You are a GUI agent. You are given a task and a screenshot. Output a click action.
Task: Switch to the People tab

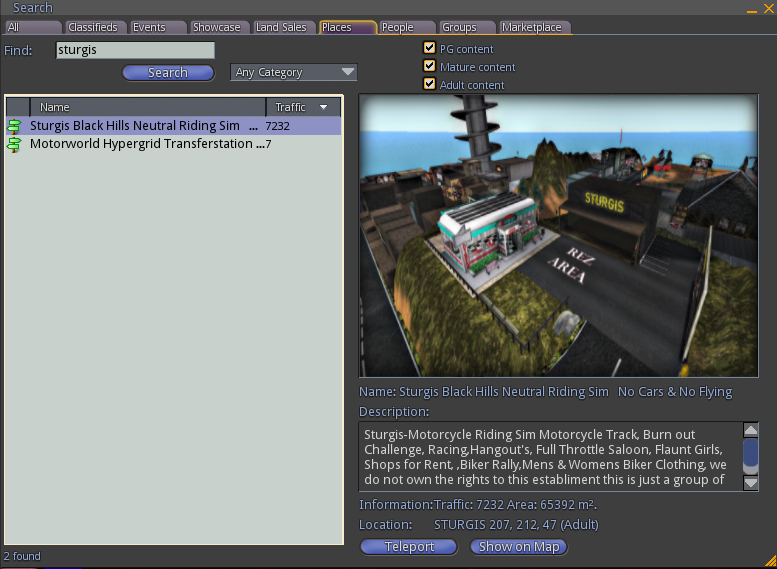pos(408,27)
